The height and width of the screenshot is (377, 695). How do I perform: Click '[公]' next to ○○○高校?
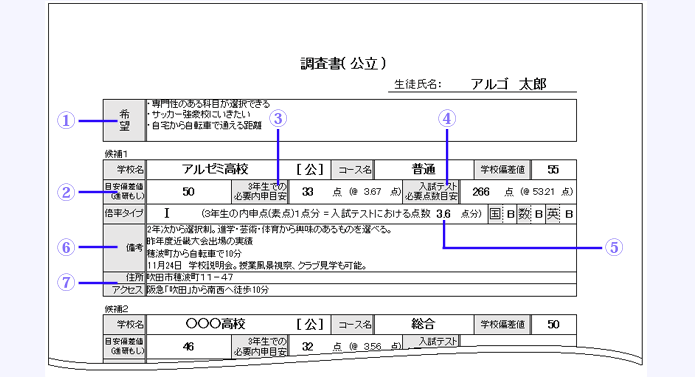point(310,324)
